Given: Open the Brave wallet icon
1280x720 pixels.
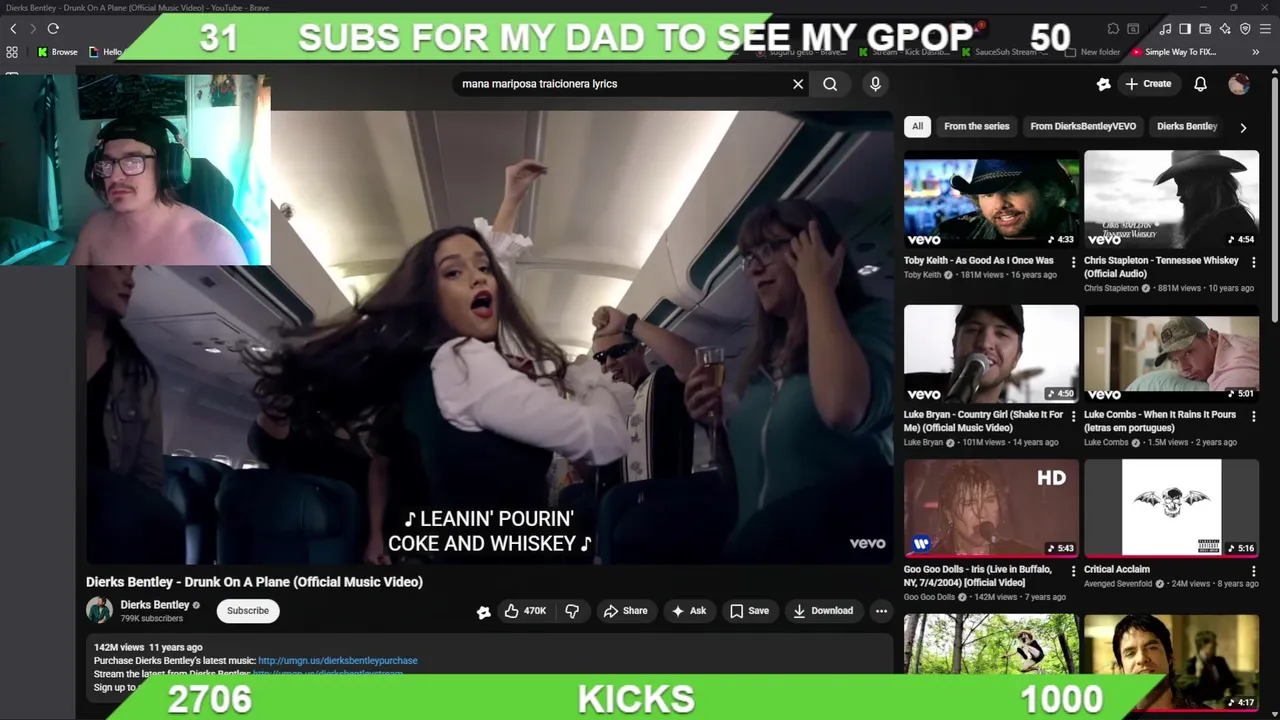Looking at the screenshot, I should pos(1205,29).
